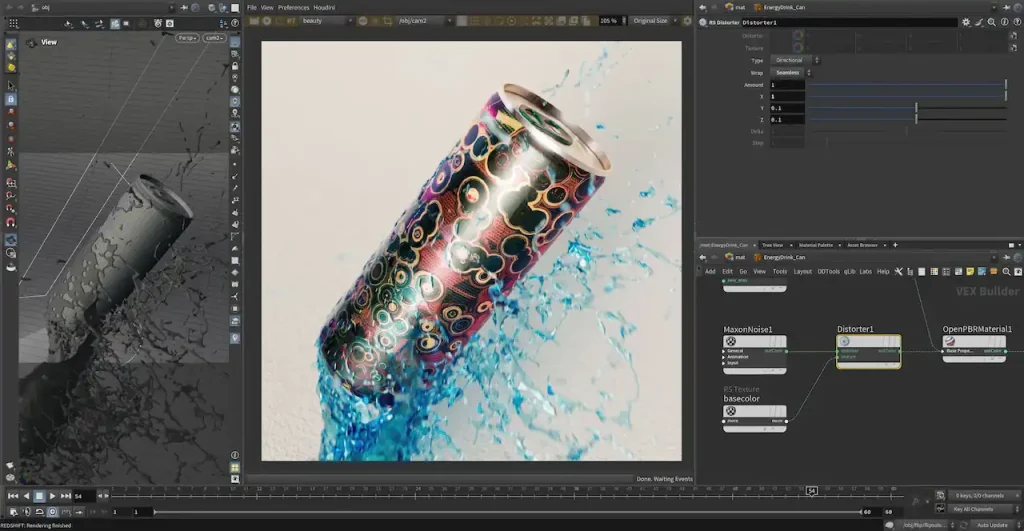
Task: Open the Preferences menu in render view
Action: (293, 8)
